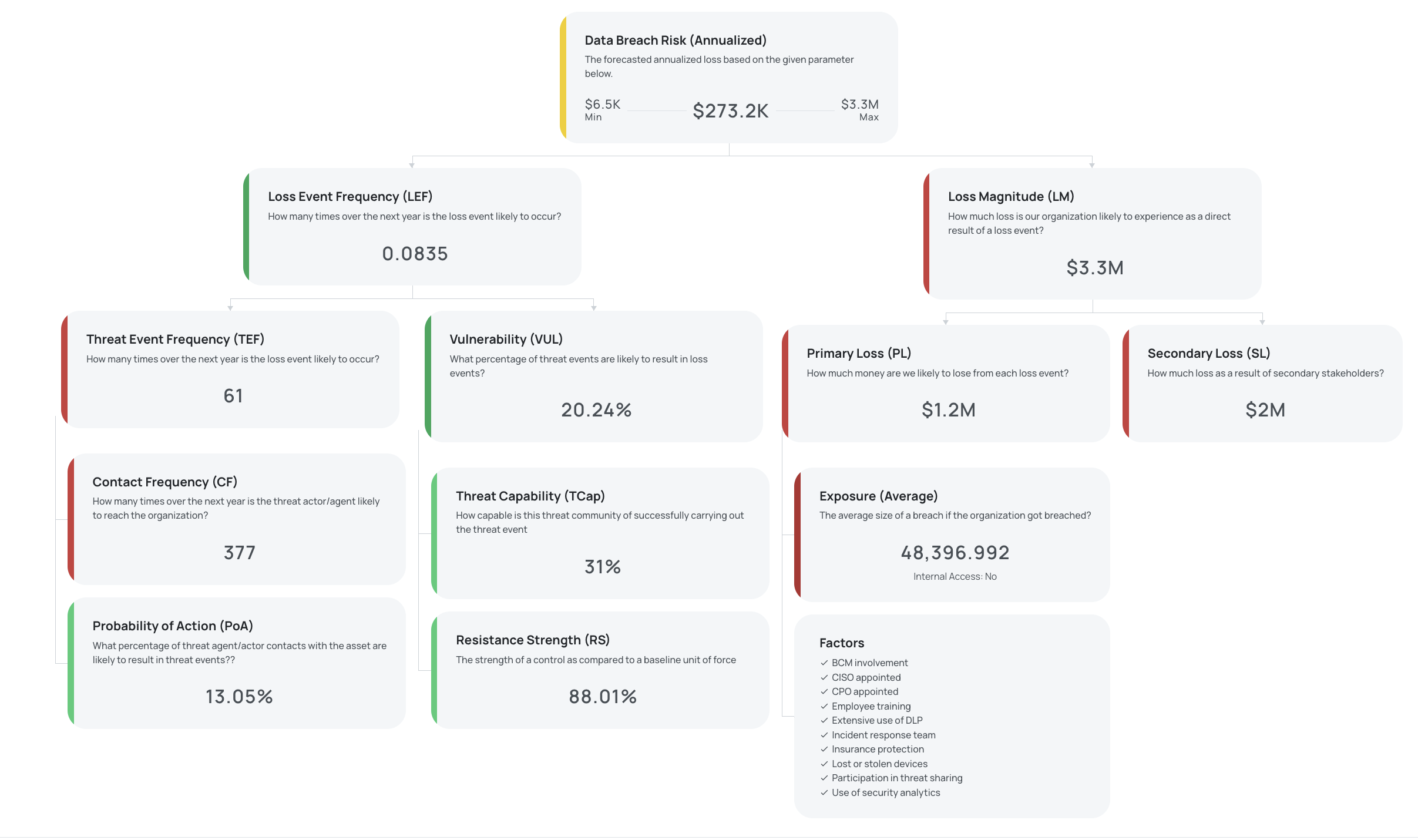Screen dimensions: 1418x840
Task: Click the $3.3M Max value
Action: 859,105
